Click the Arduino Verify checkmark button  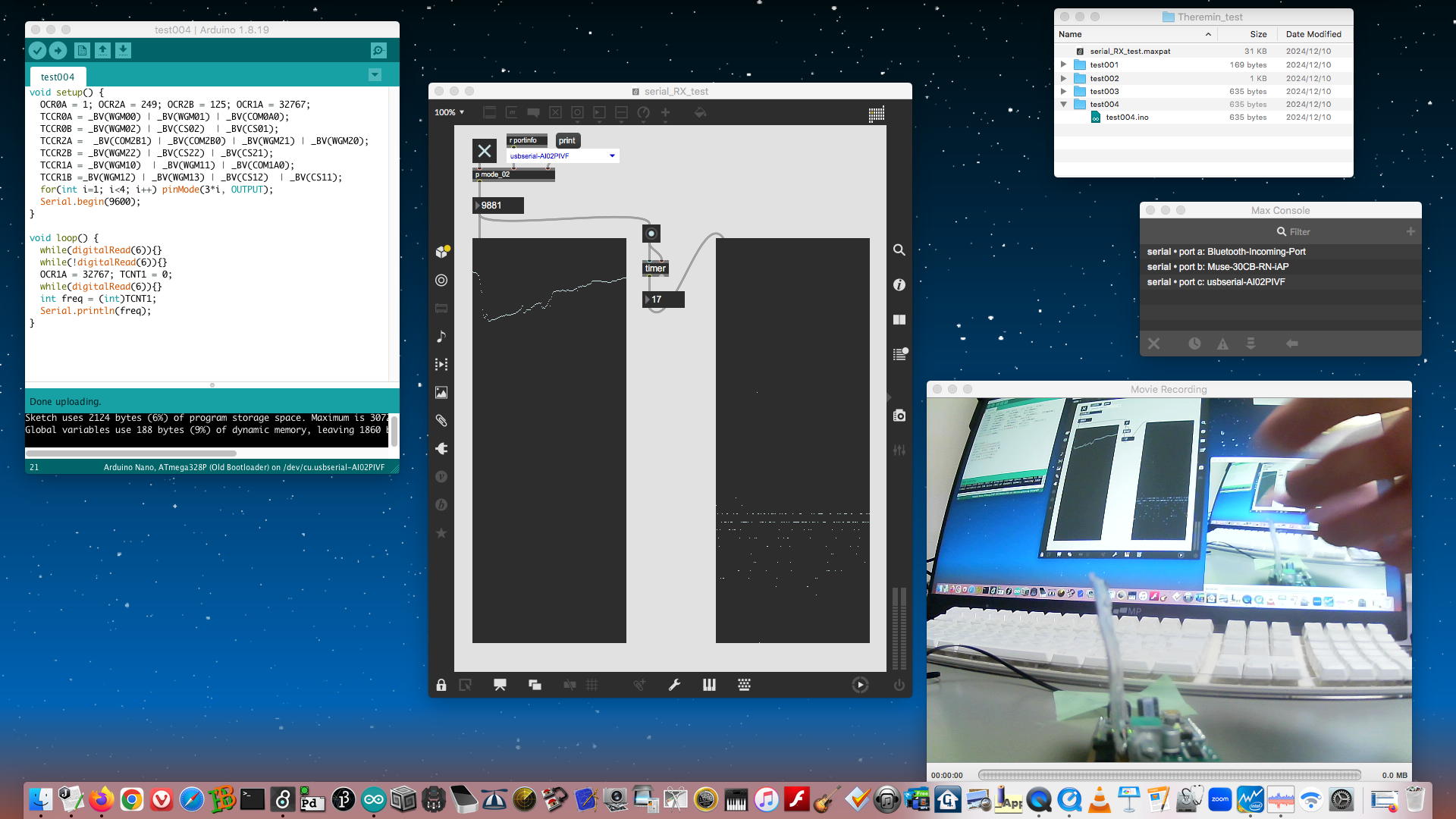pos(37,51)
